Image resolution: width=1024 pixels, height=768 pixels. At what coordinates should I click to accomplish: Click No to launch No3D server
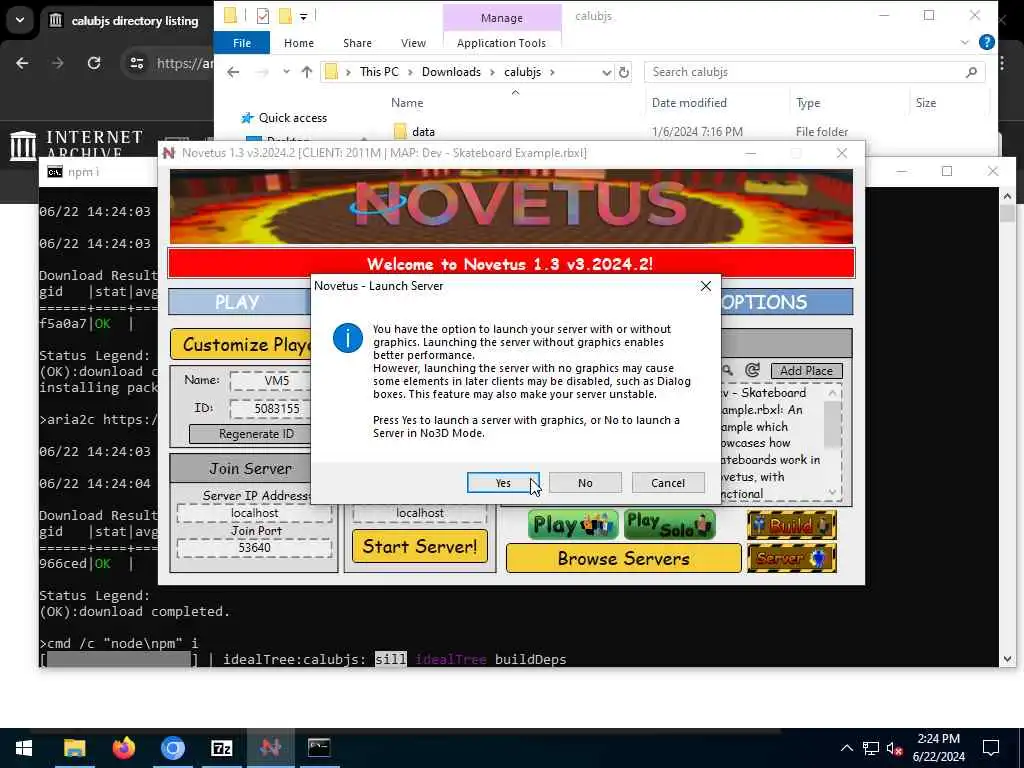tap(585, 483)
